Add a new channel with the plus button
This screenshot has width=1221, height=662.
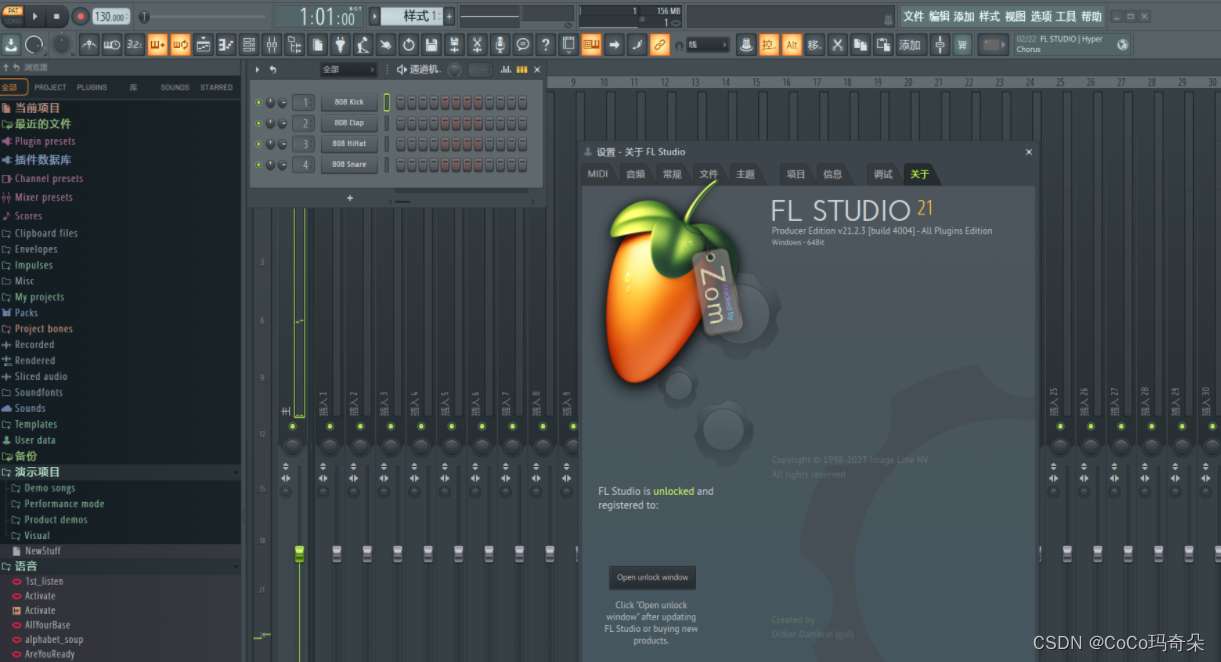click(x=350, y=198)
